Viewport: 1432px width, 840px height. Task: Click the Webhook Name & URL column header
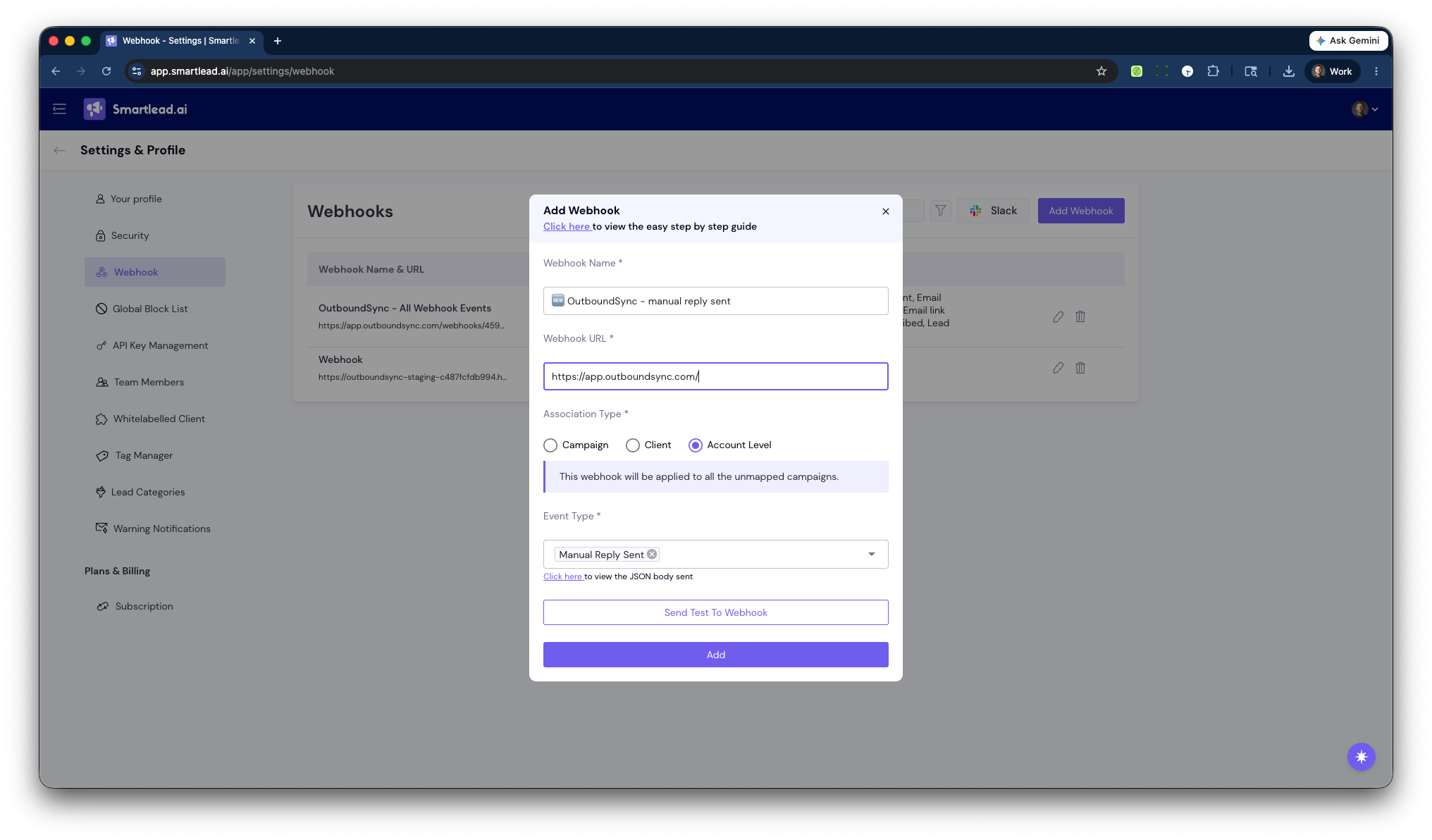tap(371, 269)
